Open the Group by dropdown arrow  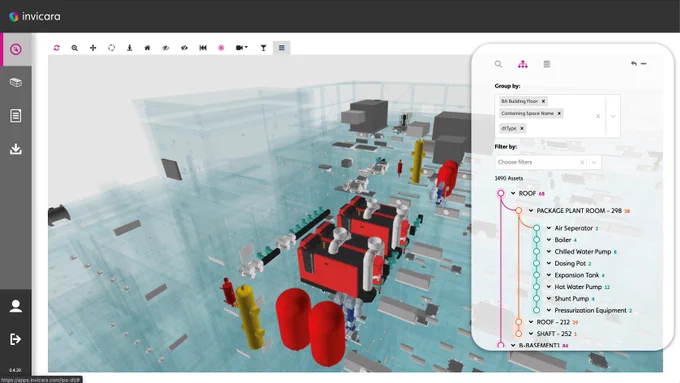point(613,116)
